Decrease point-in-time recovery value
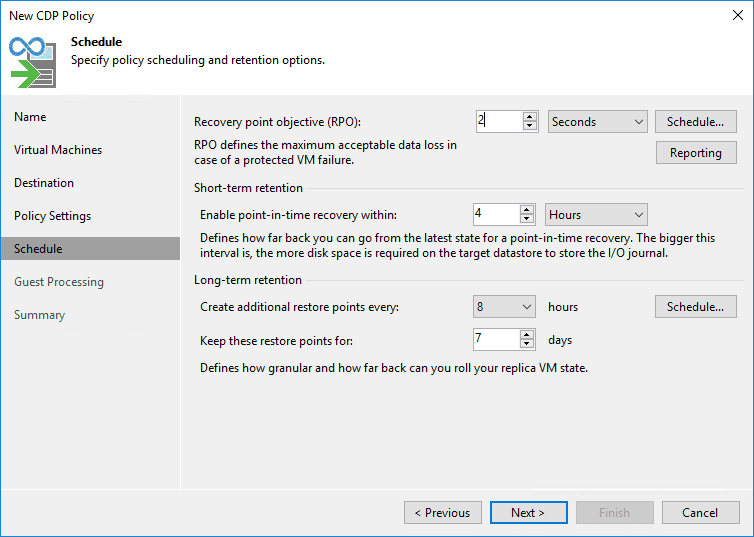The height and width of the screenshot is (537, 754). 526,219
